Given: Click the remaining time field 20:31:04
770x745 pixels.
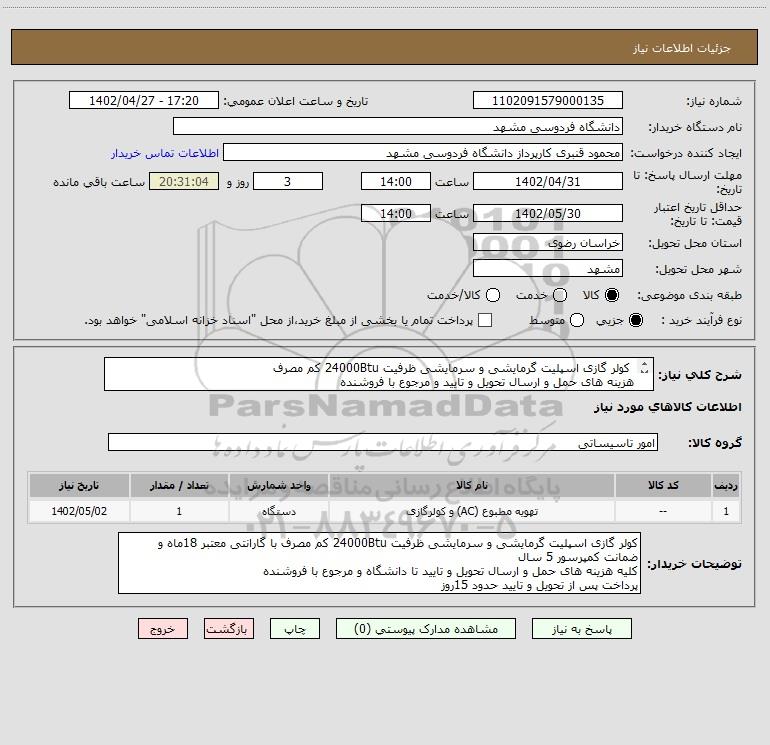Looking at the screenshot, I should pyautogui.click(x=184, y=181).
